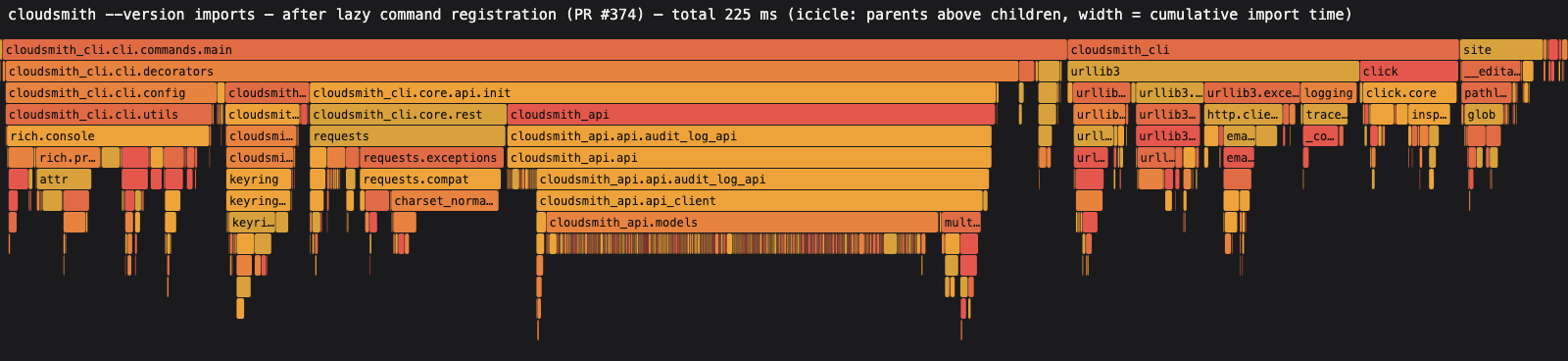Click the trace… frame under logging
The height and width of the screenshot is (361, 1568).
point(1326,115)
